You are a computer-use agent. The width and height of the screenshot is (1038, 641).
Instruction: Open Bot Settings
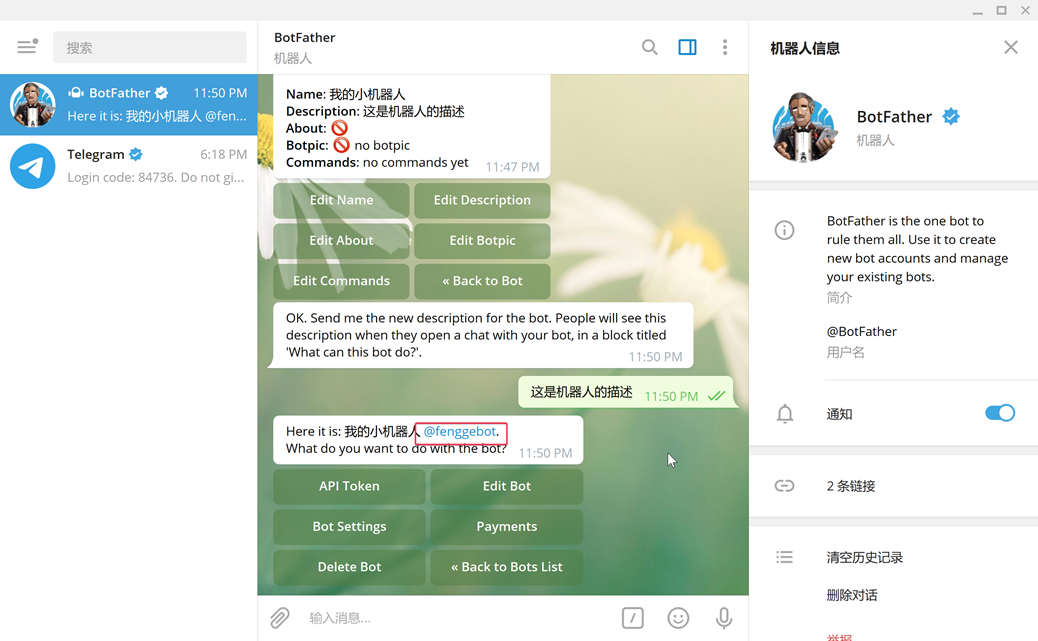[x=350, y=526]
